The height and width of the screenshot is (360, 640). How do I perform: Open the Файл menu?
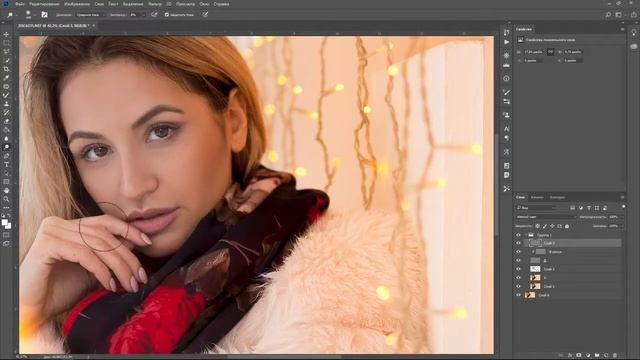click(x=20, y=4)
